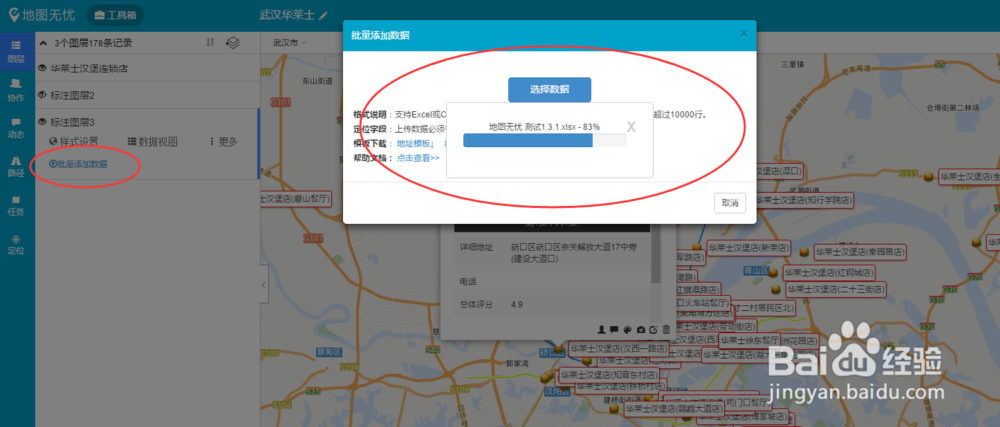Click burger marker beside 红钢城店 label
The image size is (1000, 427).
click(773, 273)
